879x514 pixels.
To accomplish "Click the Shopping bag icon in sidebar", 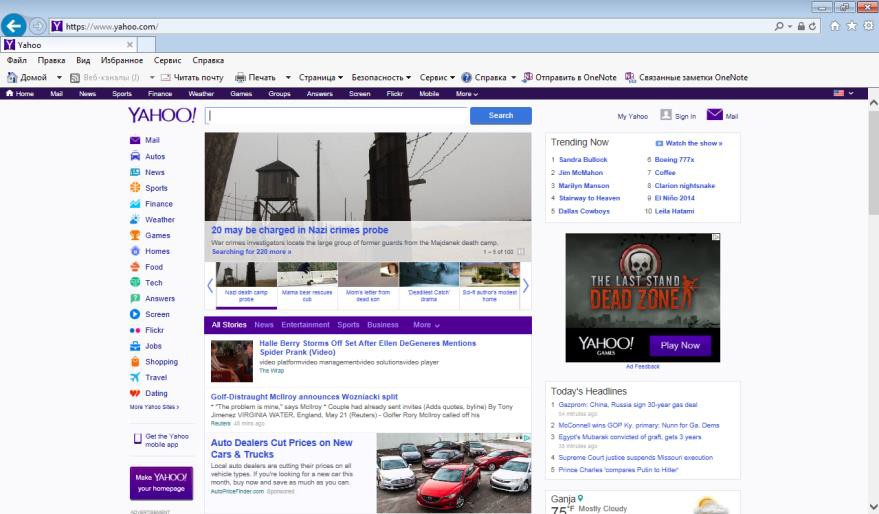I will pos(135,362).
